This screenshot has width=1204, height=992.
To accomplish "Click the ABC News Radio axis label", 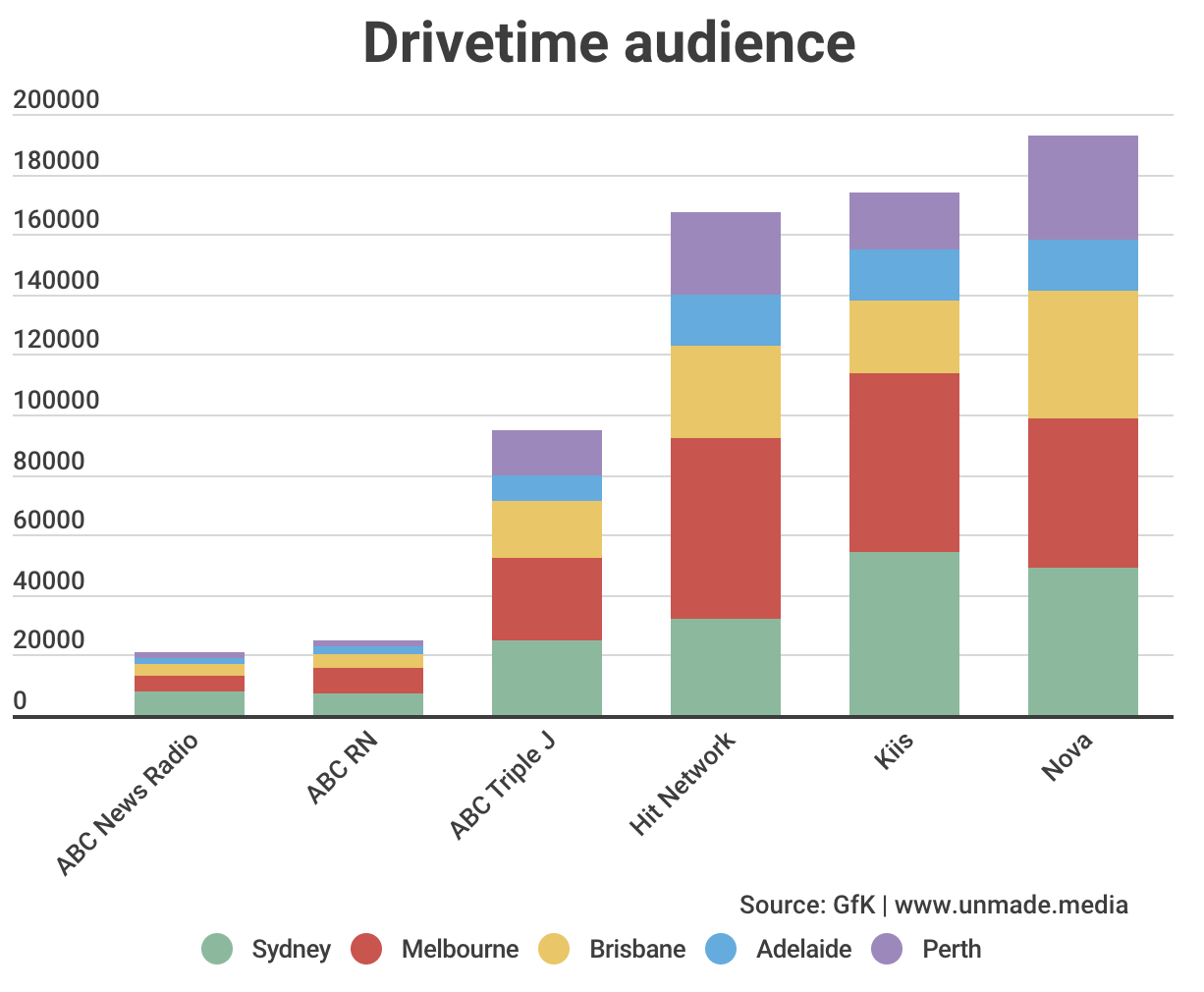I will 128,804.
